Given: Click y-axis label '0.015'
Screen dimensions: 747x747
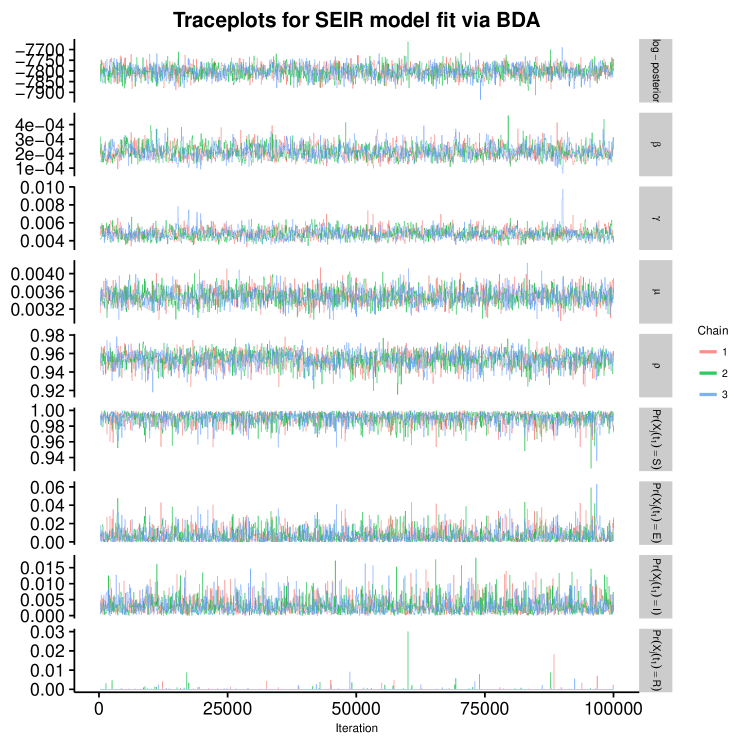Looking at the screenshot, I should [42, 567].
